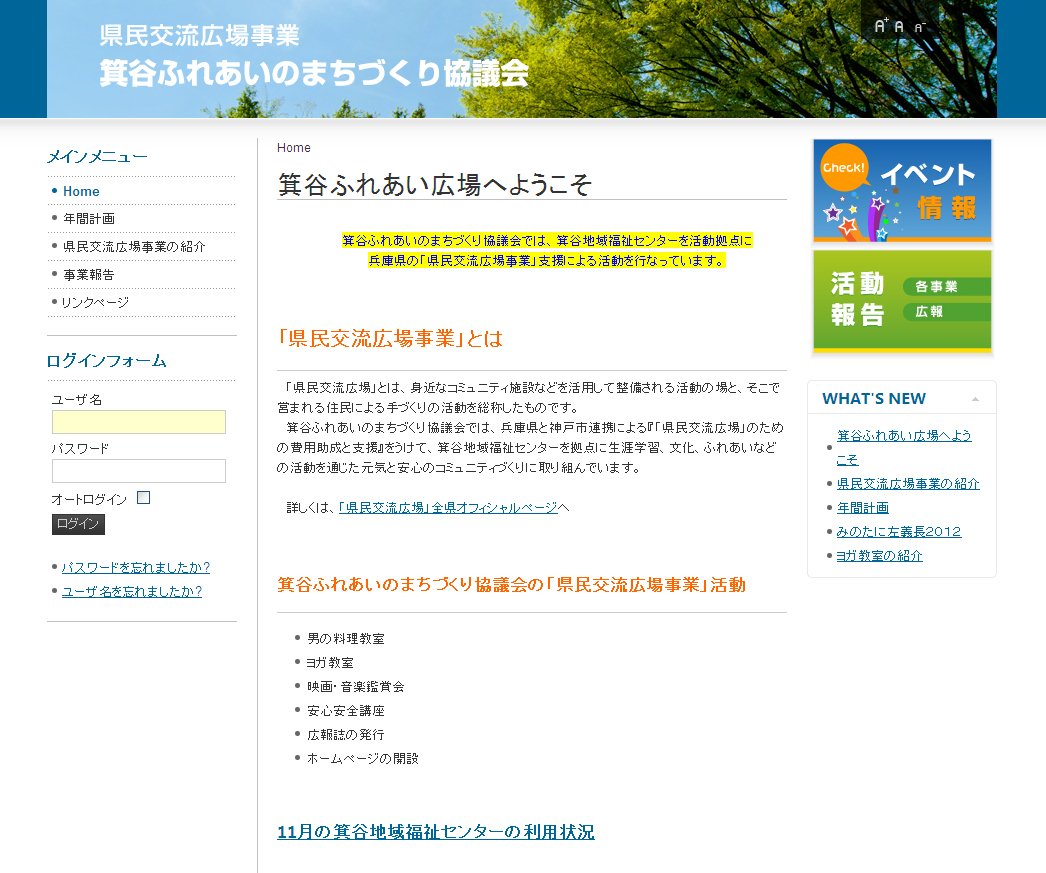Open 県民交流広場事業の紹介 in main menu
Screen dimensions: 1046x873
point(134,246)
